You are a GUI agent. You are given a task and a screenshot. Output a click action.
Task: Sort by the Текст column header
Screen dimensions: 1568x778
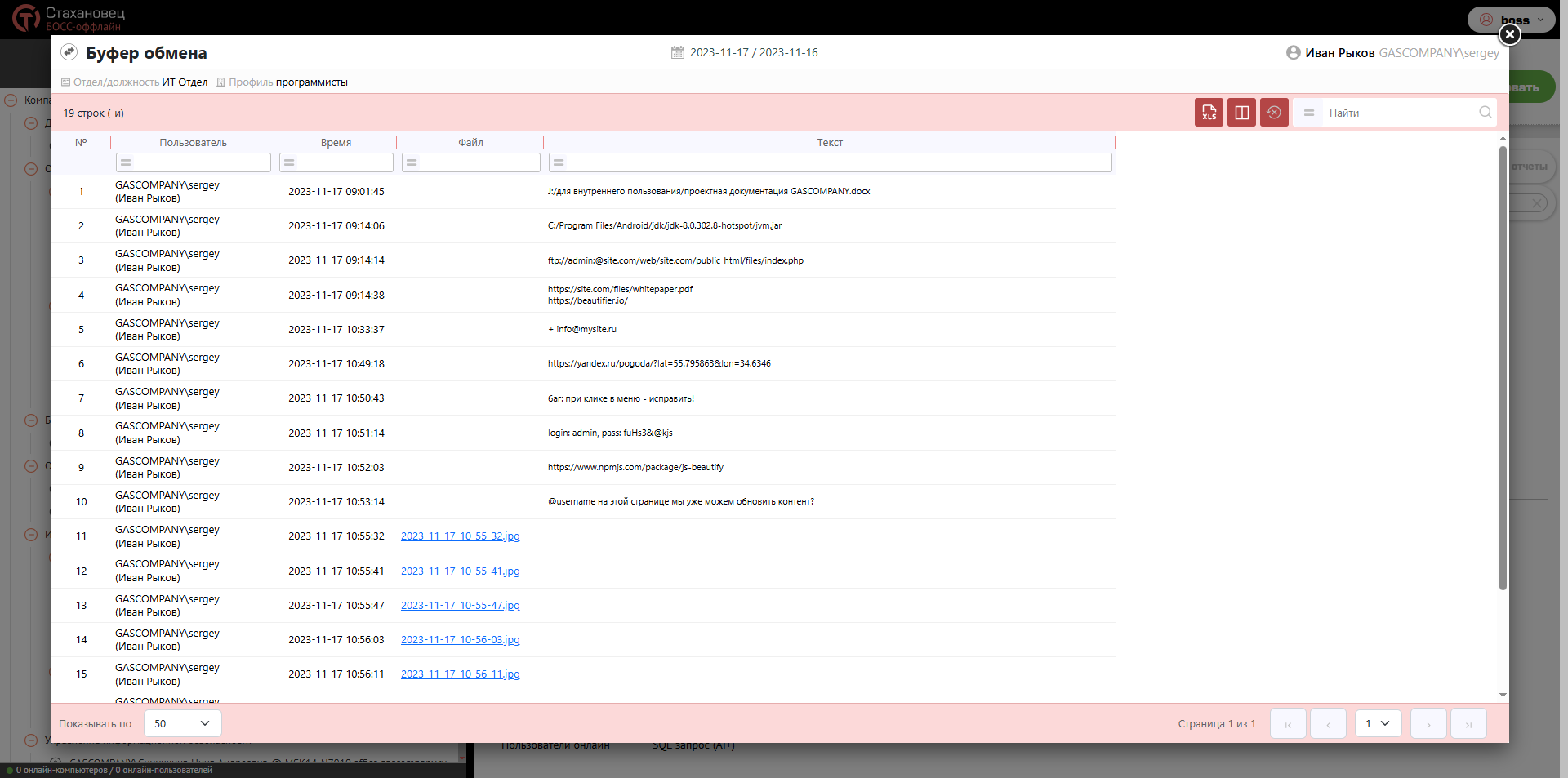click(829, 143)
